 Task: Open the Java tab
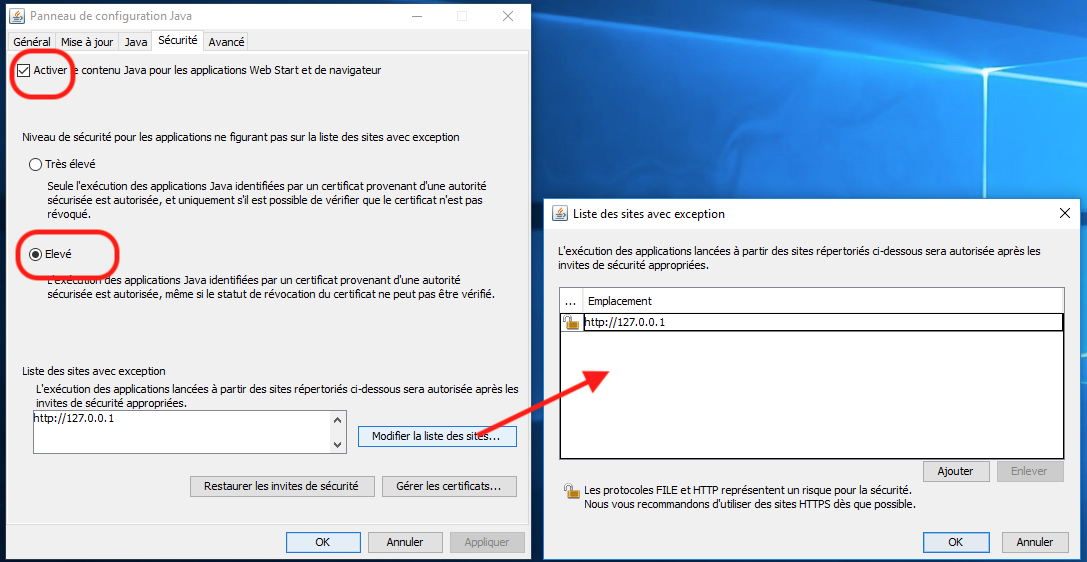coord(136,42)
